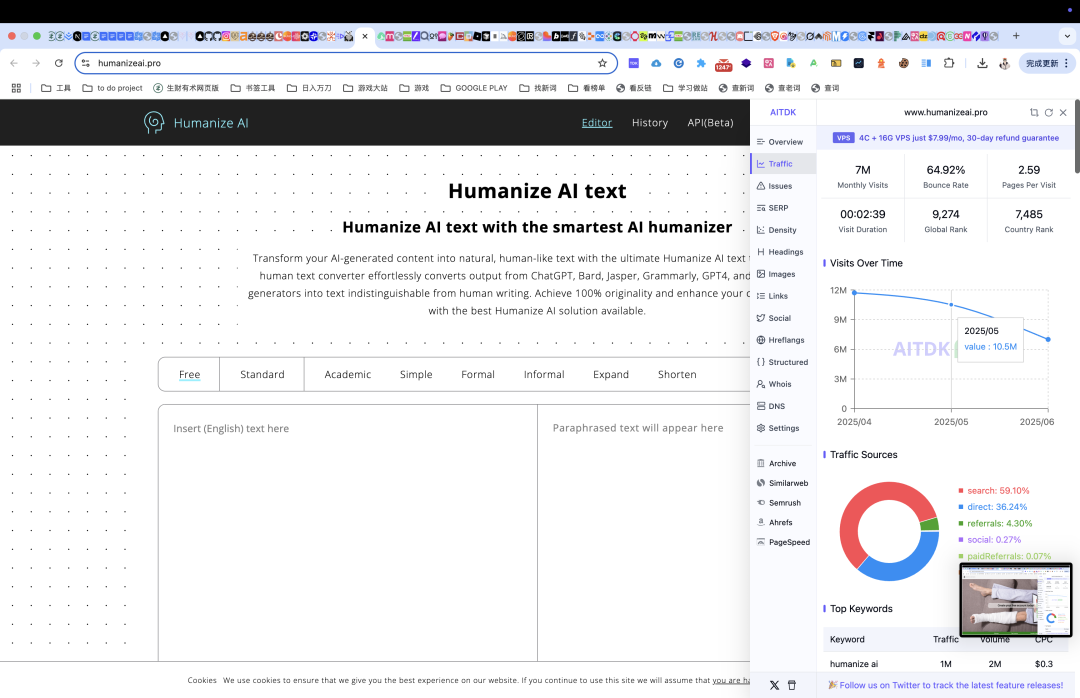Click the picture-in-picture video thumbnail
Viewport: 1080px width, 698px height.
[x=1016, y=600]
